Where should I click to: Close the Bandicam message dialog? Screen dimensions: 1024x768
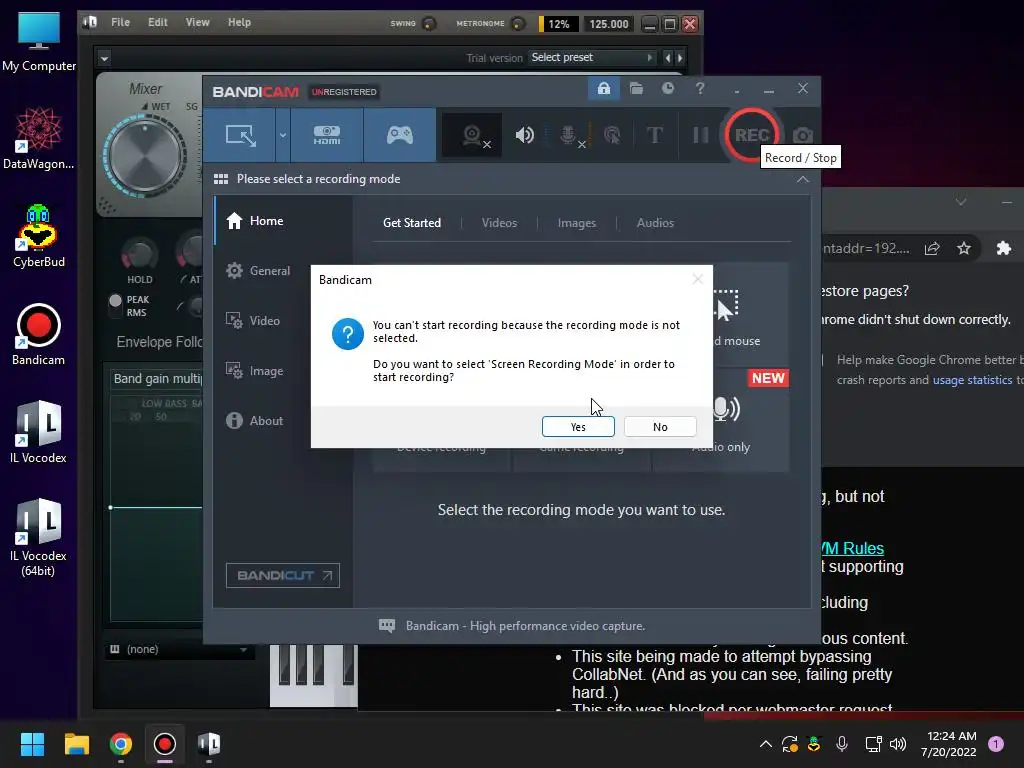tap(697, 280)
